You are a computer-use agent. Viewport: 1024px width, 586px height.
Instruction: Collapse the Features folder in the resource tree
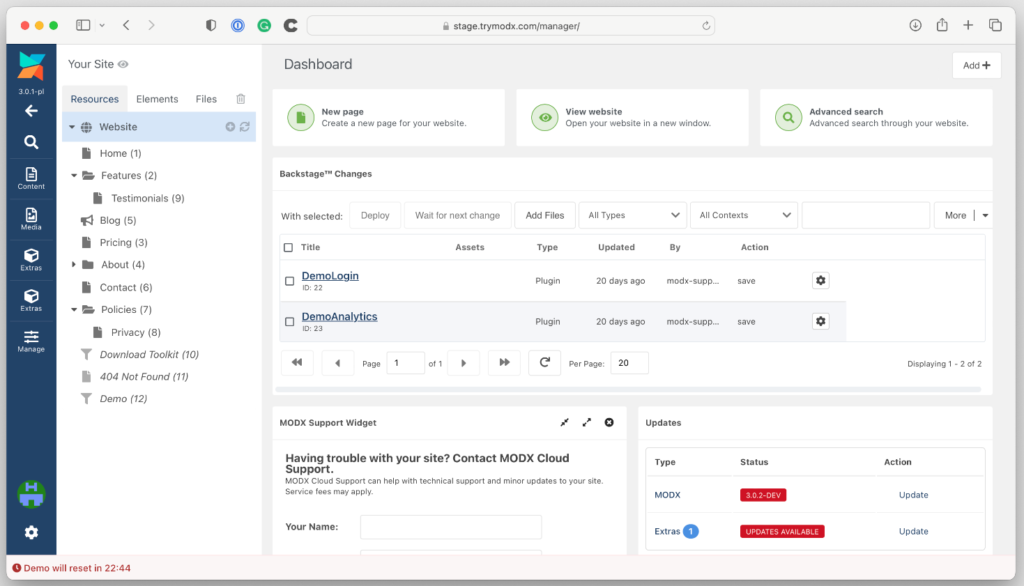point(73,175)
